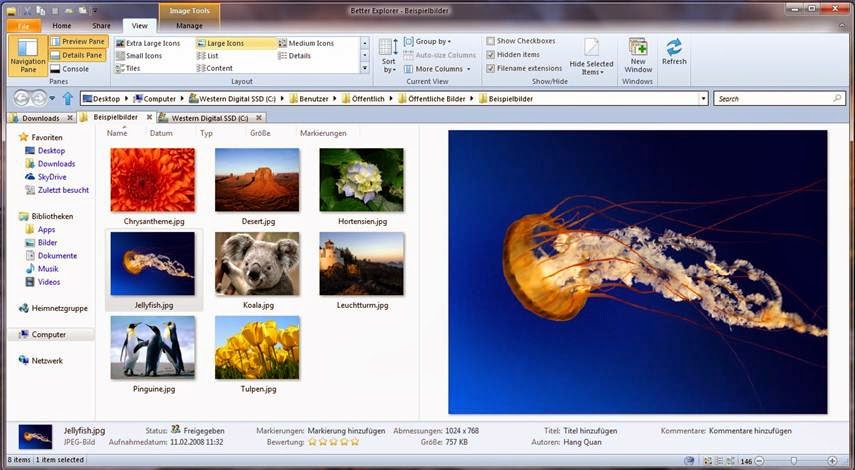Click Titel hinzufügen in details pane
The width and height of the screenshot is (855, 470).
[x=590, y=431]
